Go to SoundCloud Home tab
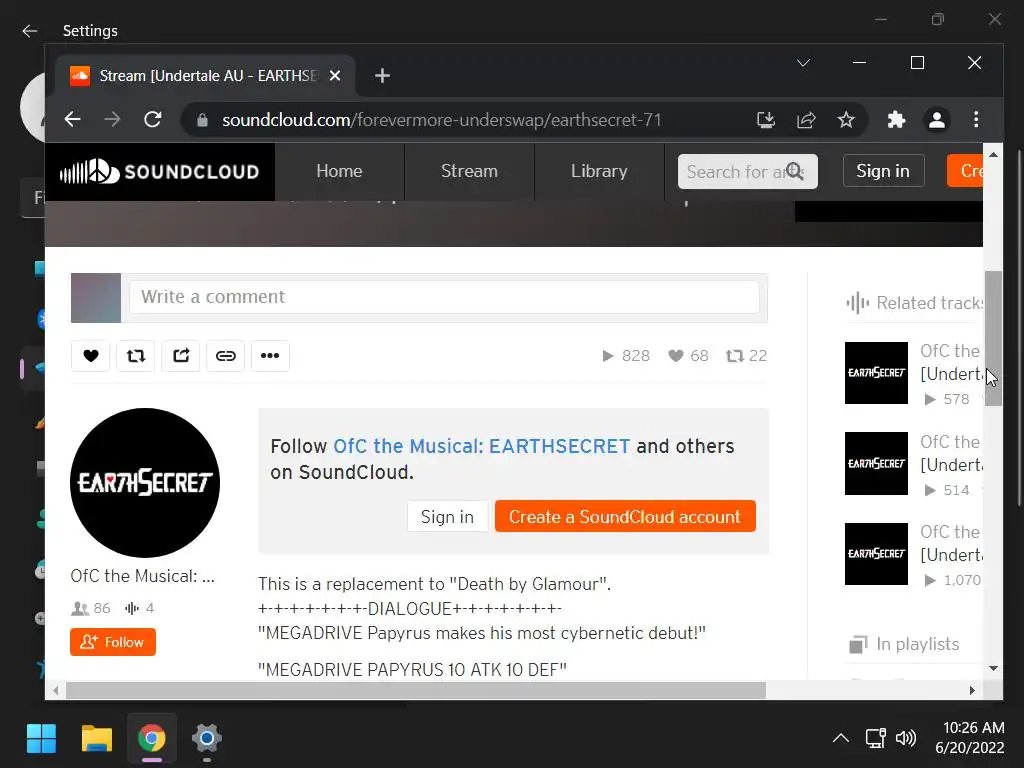This screenshot has width=1024, height=768. pos(340,171)
